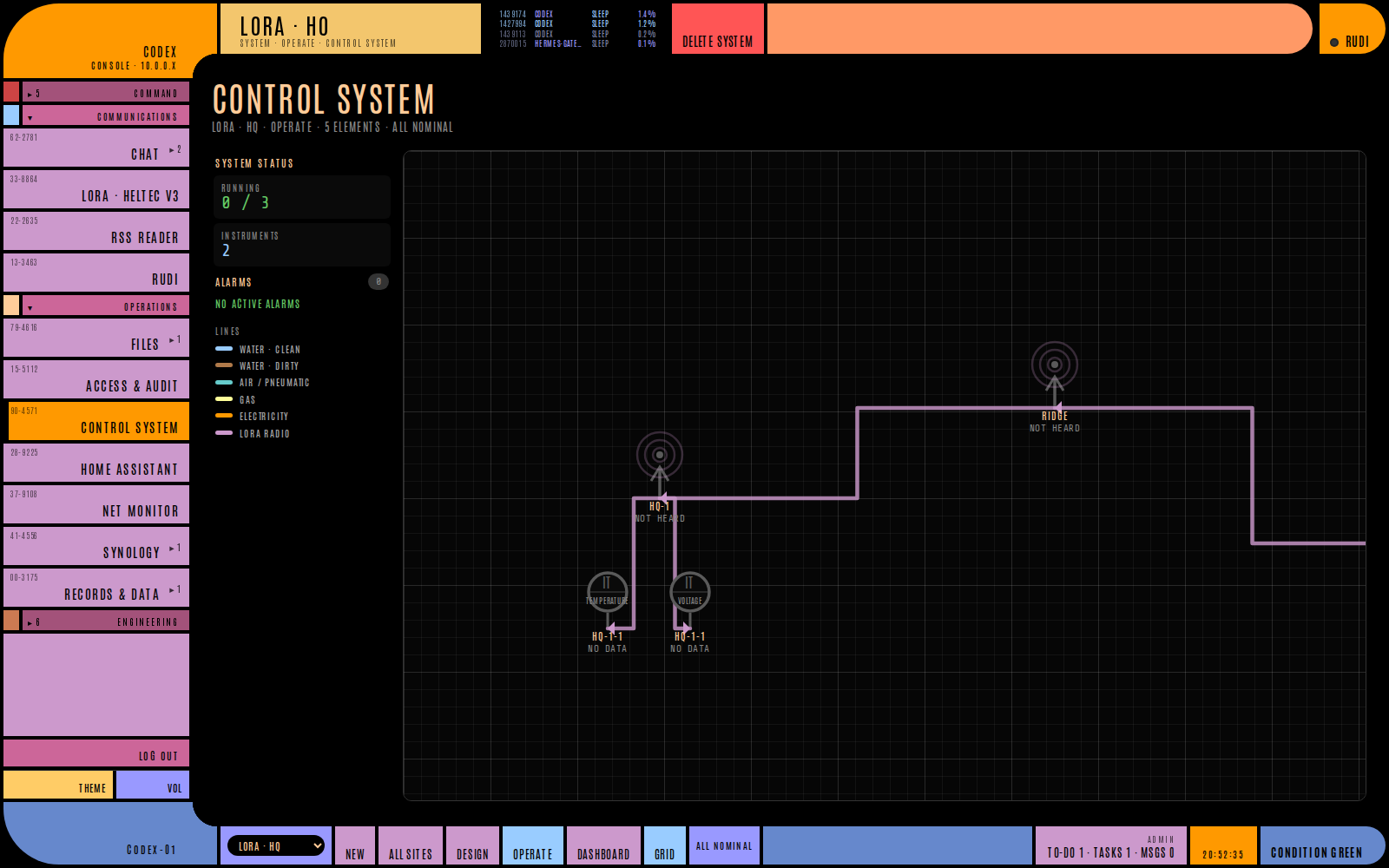Click the Theme button
1389x868 pixels.
click(58, 785)
